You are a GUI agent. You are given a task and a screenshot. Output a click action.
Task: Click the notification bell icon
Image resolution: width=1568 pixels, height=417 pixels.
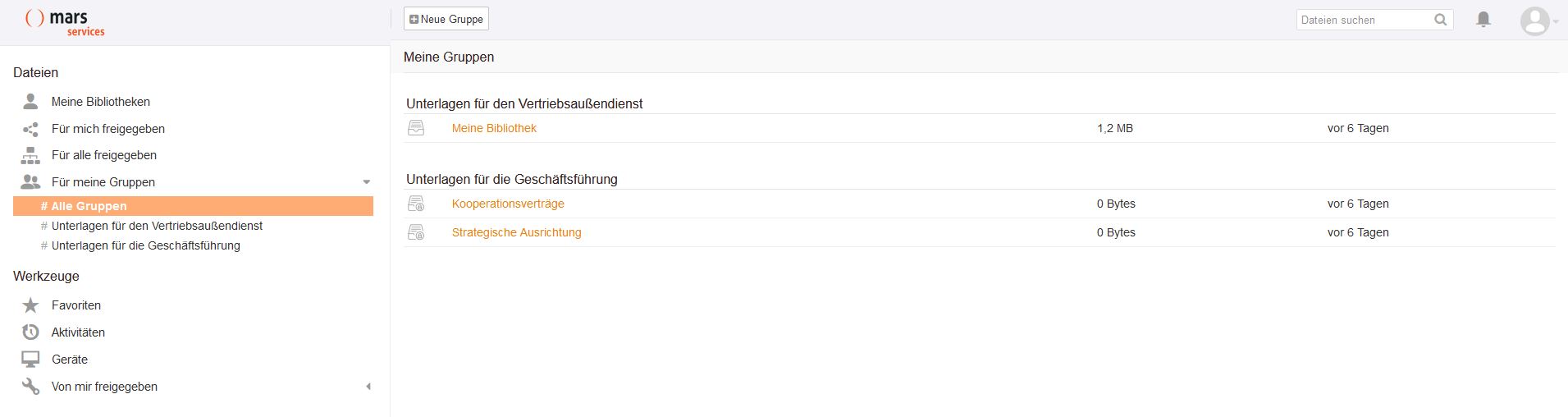[1483, 20]
